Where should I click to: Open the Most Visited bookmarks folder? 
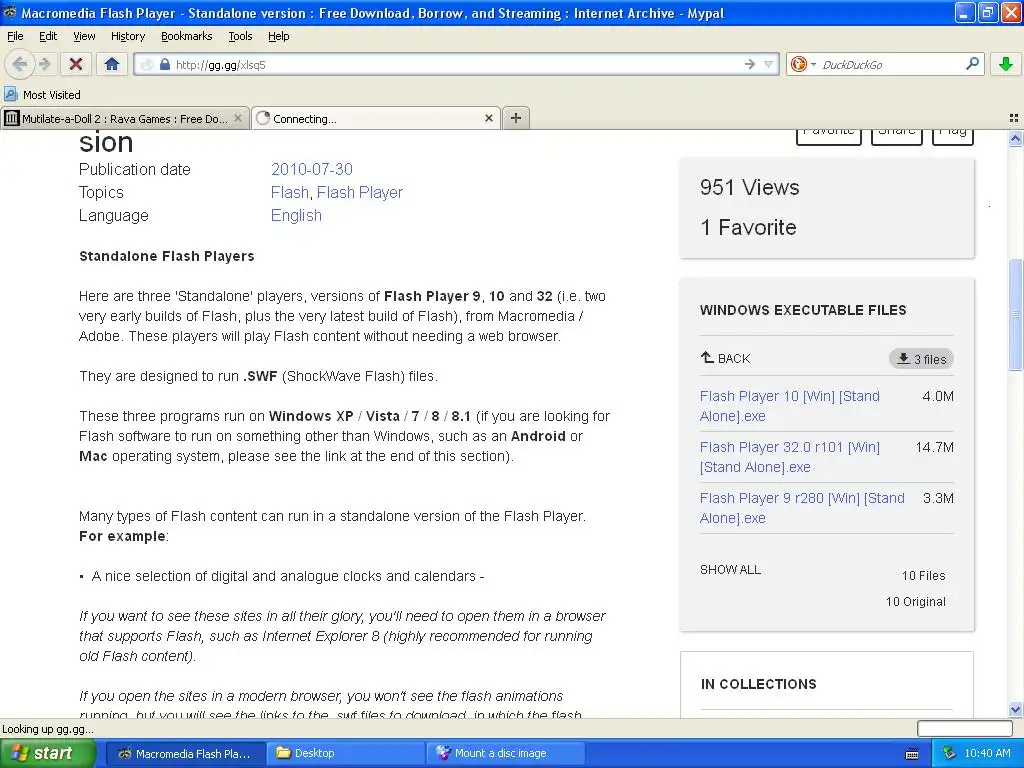43,95
